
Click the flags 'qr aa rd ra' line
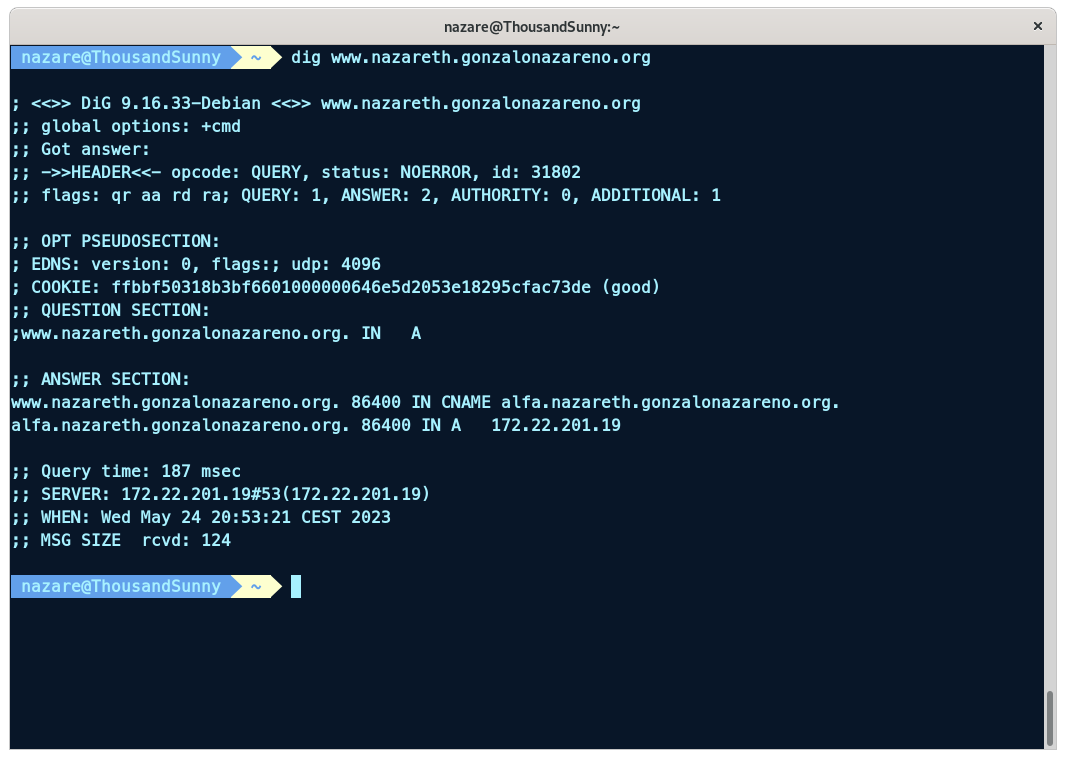click(x=365, y=195)
